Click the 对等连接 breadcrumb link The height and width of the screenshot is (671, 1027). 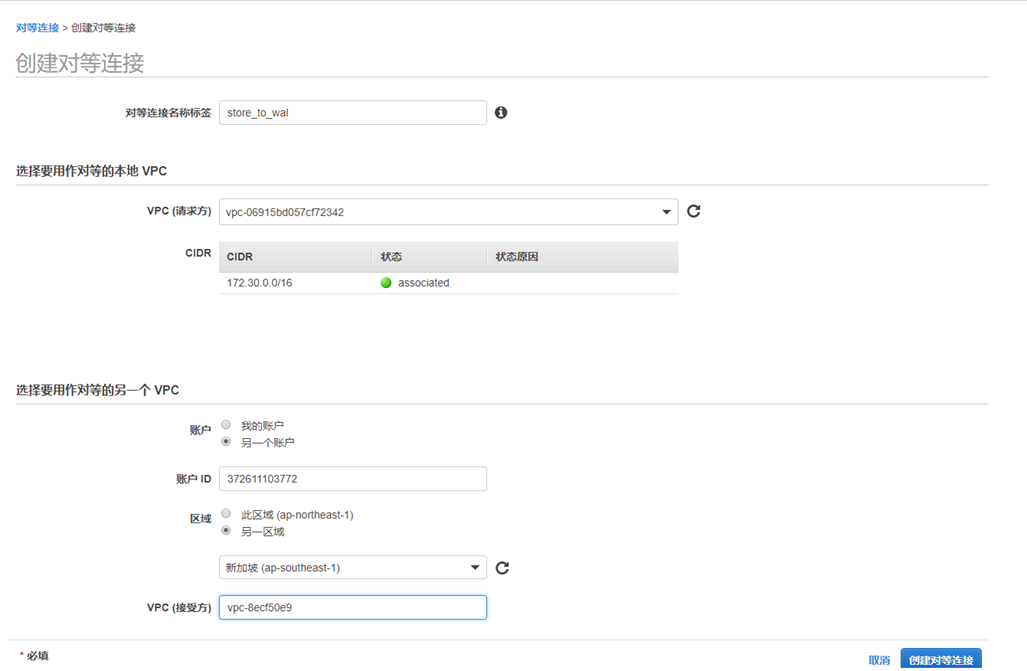[x=37, y=28]
